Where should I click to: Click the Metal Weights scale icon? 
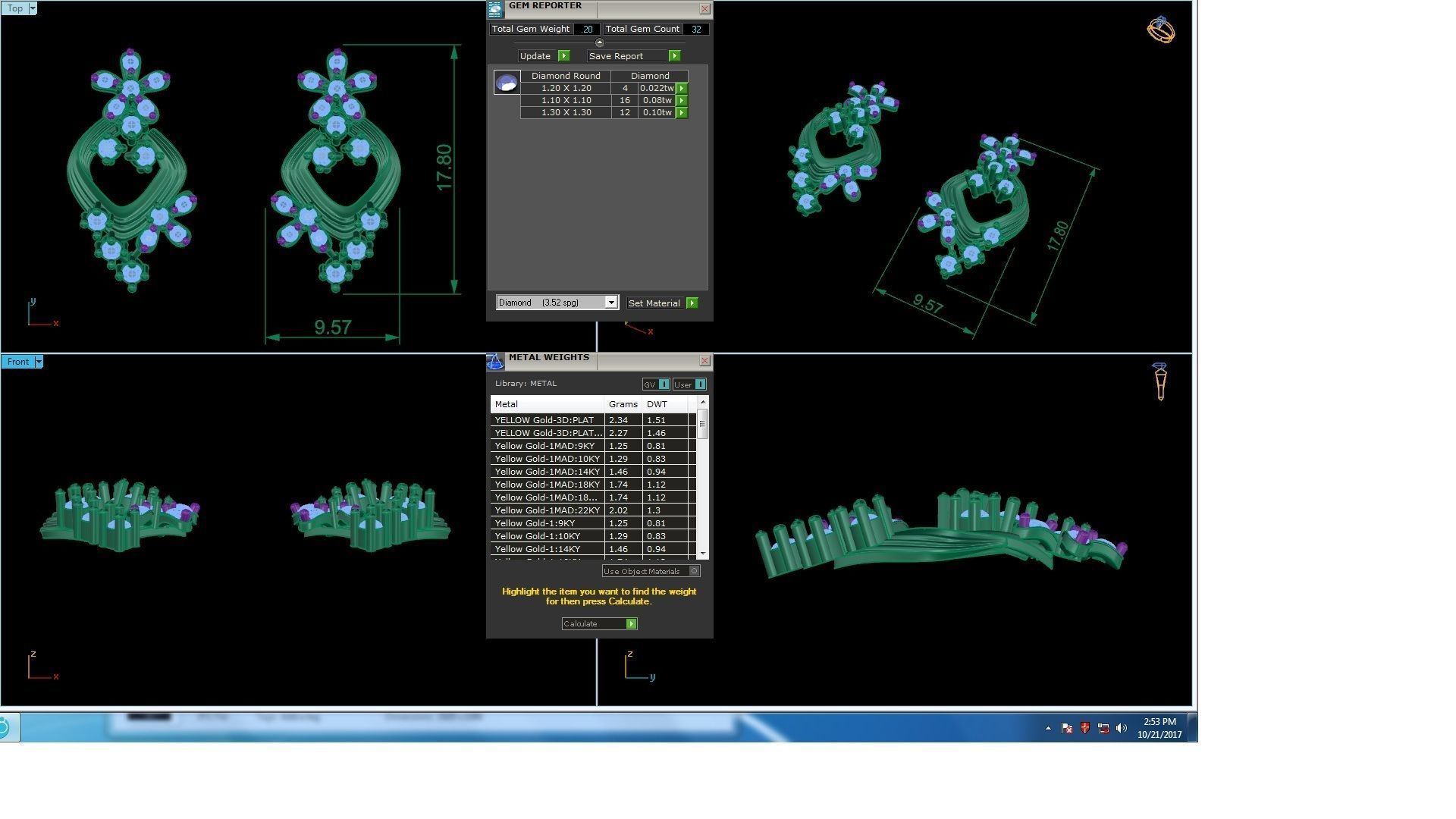click(x=495, y=361)
